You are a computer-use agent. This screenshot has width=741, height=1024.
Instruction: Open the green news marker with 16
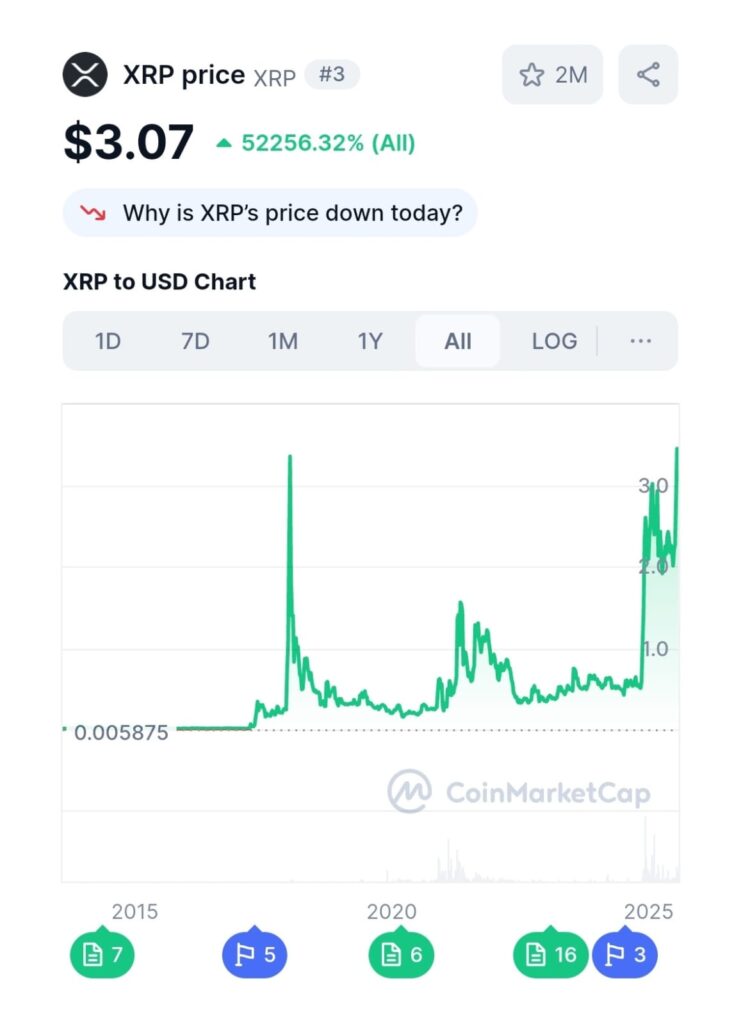[x=551, y=955]
